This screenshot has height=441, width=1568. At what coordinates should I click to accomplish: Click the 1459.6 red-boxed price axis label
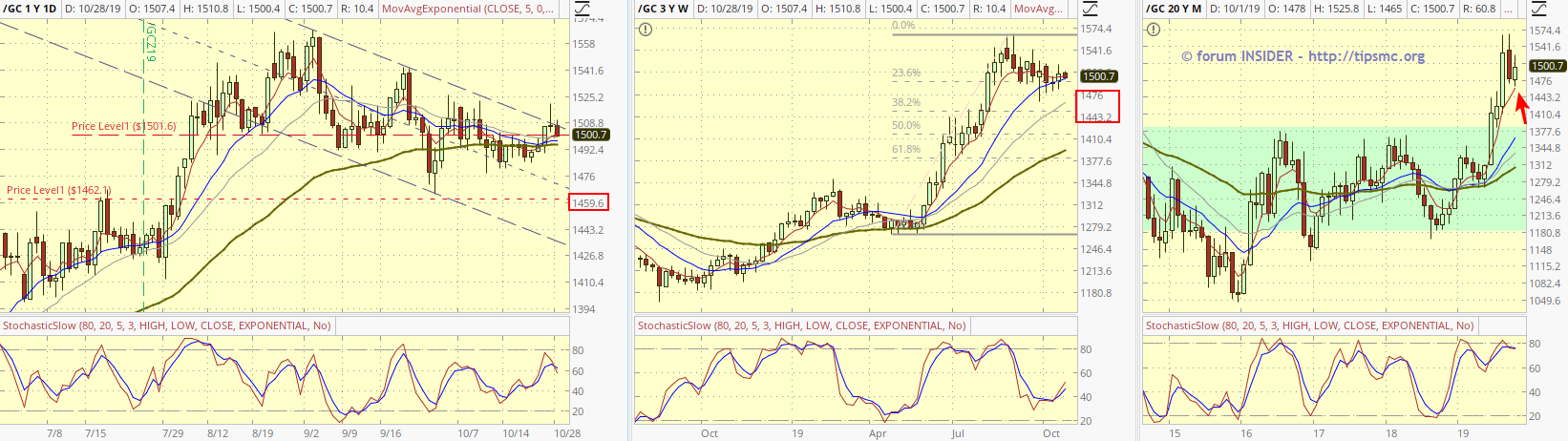pyautogui.click(x=588, y=202)
